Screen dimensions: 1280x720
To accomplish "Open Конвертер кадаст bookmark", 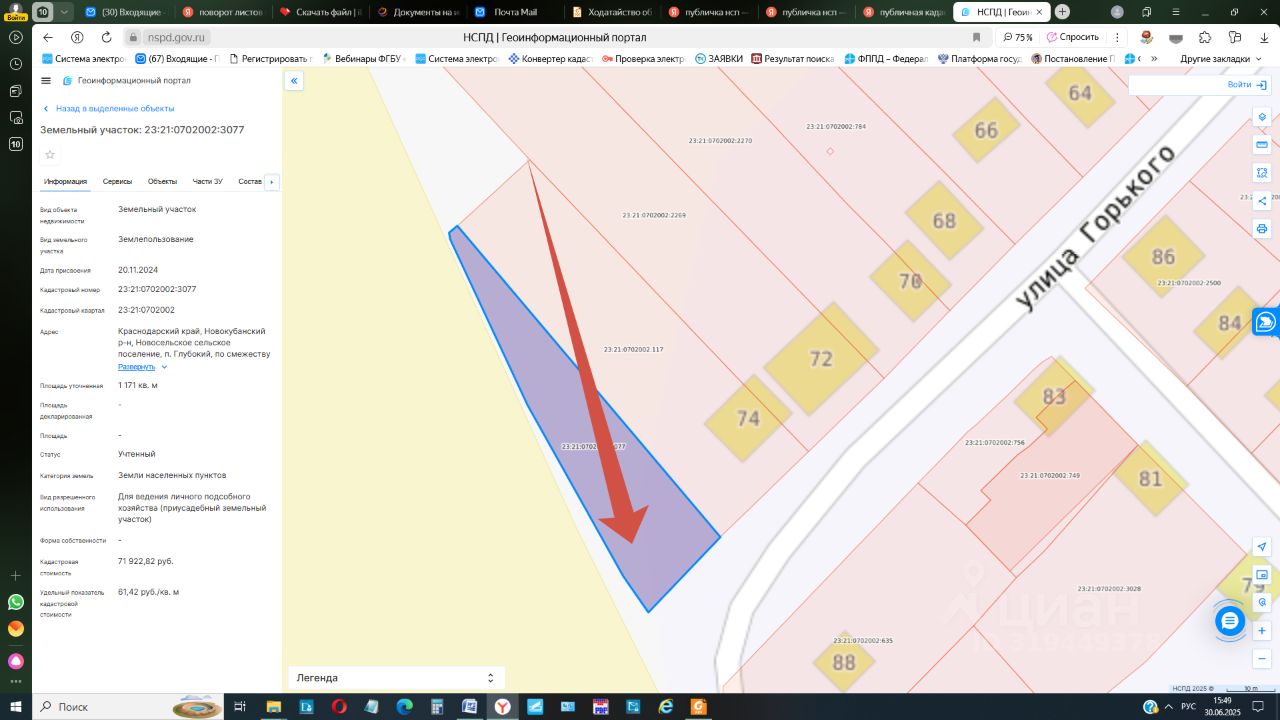I will click(x=551, y=59).
